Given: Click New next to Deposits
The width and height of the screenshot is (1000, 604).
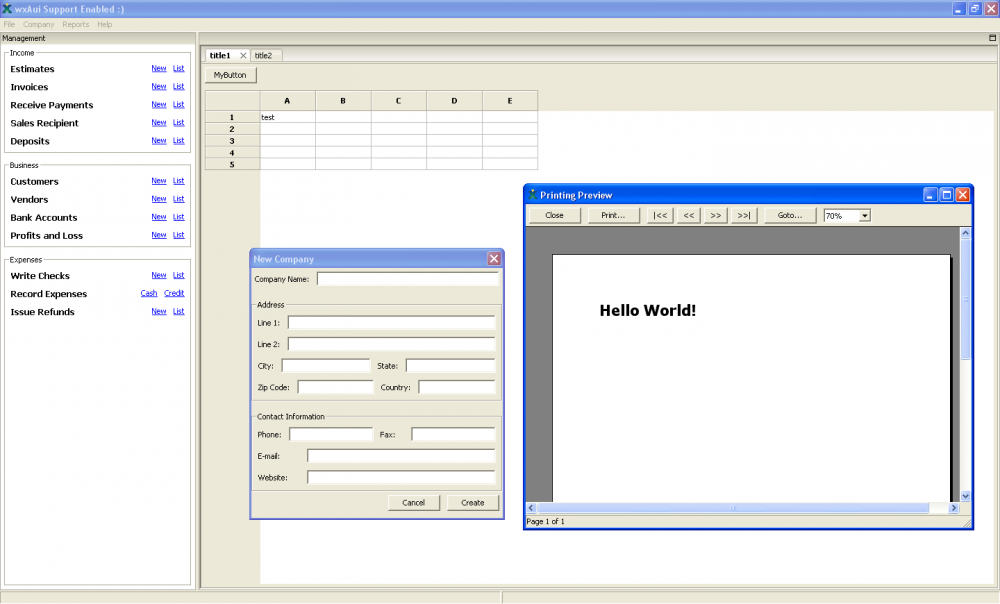Looking at the screenshot, I should coord(159,140).
